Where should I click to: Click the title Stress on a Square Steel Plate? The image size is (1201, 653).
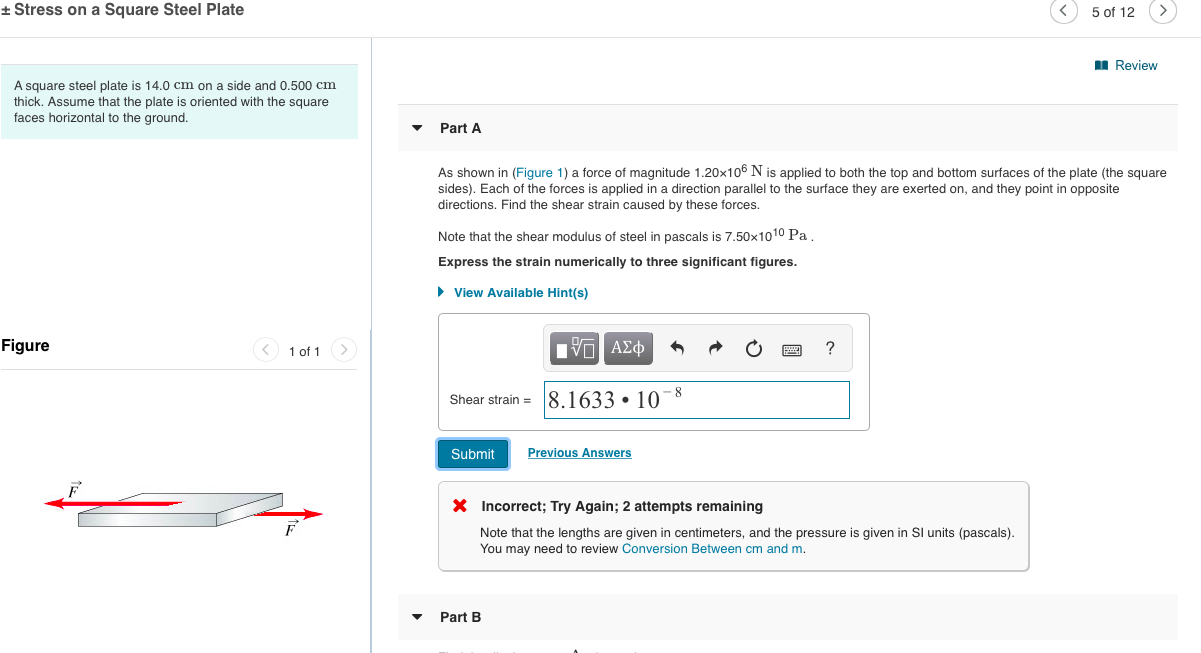click(x=122, y=10)
